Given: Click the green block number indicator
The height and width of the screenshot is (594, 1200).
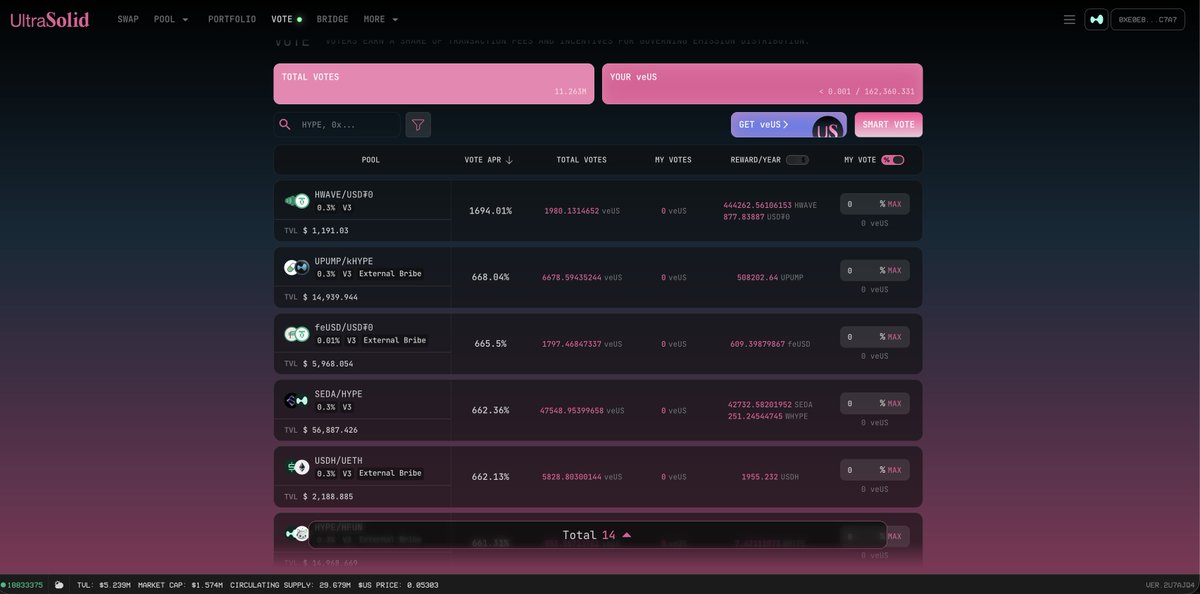Looking at the screenshot, I should coord(22,585).
